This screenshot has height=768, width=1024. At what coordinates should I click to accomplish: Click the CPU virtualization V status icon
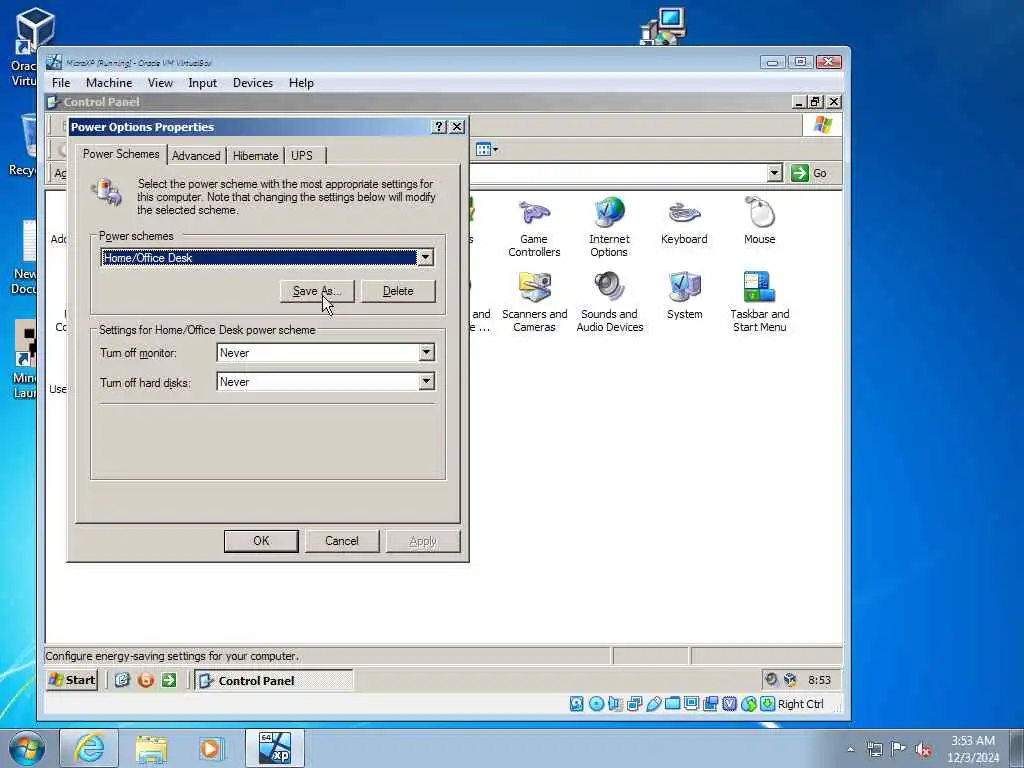pyautogui.click(x=729, y=703)
